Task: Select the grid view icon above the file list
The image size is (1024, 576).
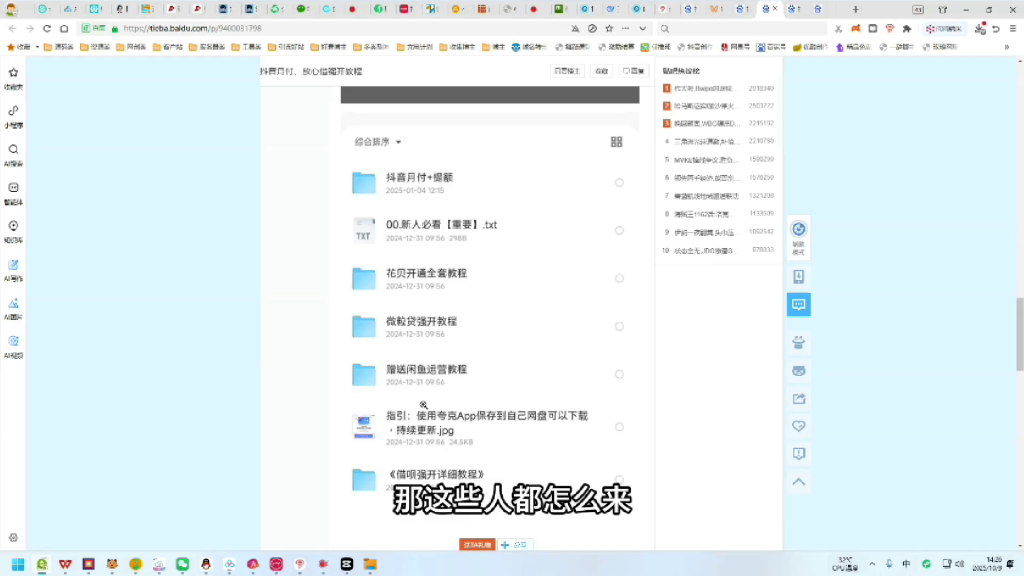Action: 617,141
